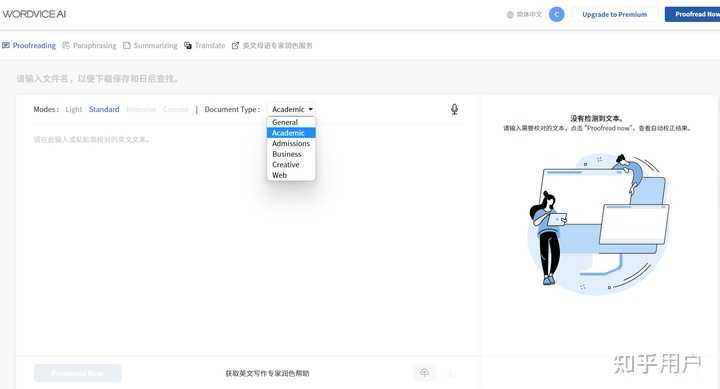Open the user avatar account menu
The image size is (720, 389).
click(557, 15)
